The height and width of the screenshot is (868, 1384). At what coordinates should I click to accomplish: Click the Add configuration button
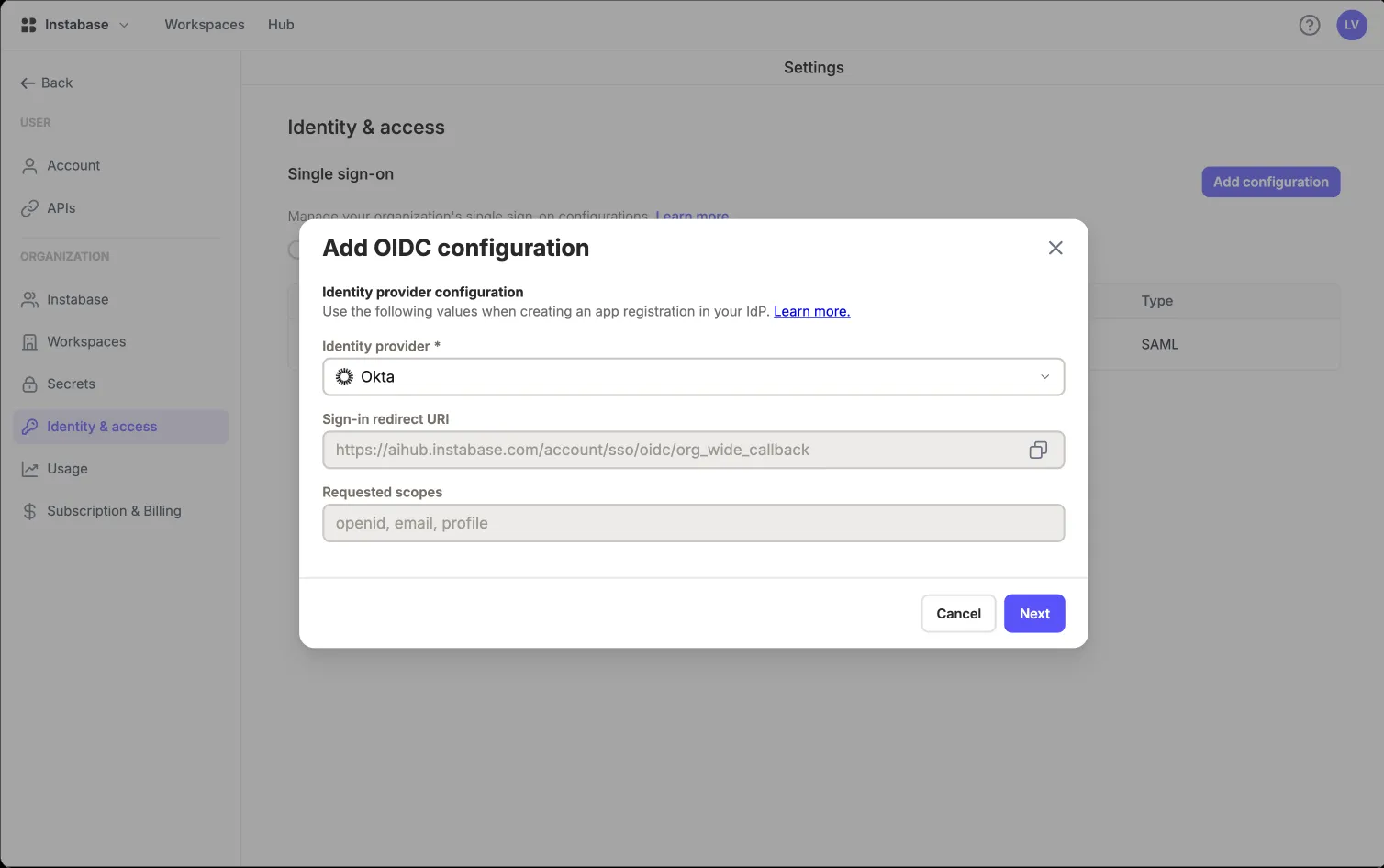[x=1271, y=182]
